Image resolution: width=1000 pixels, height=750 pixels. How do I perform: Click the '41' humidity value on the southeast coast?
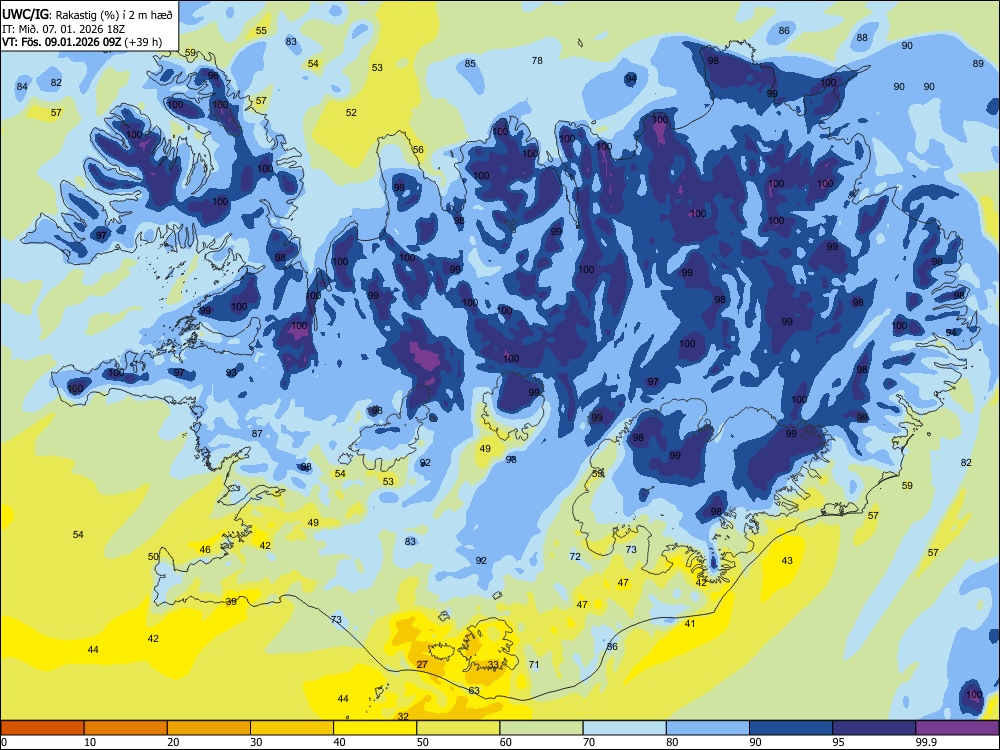(x=690, y=624)
